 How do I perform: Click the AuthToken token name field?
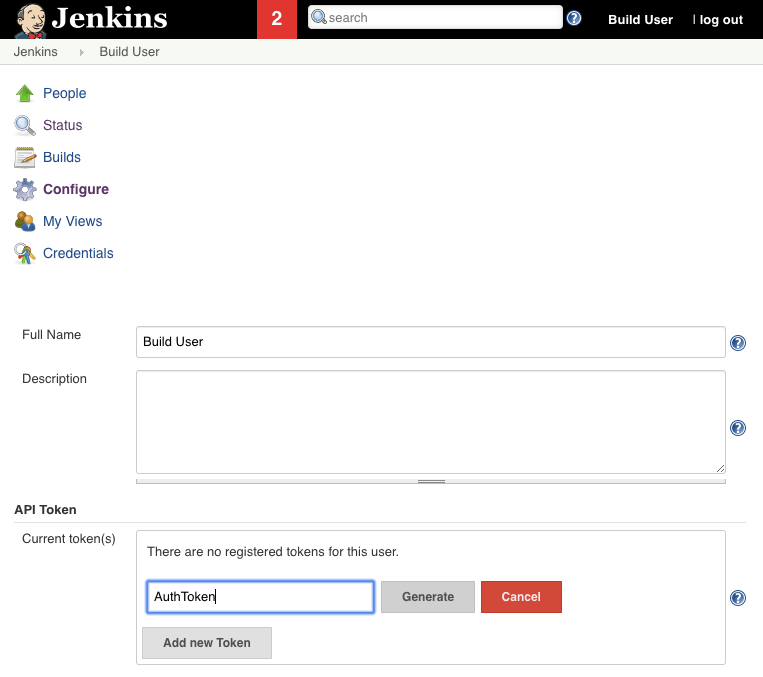click(260, 597)
